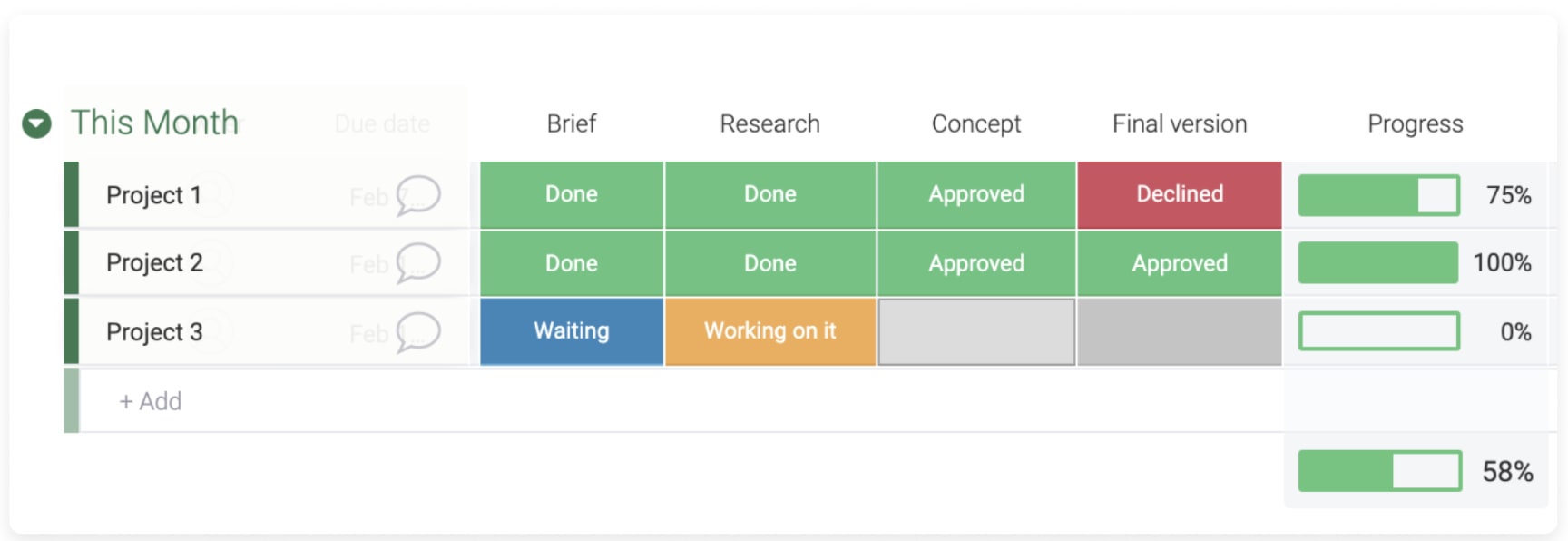1568x541 pixels.
Task: Open Project 3 row name
Action: click(154, 332)
